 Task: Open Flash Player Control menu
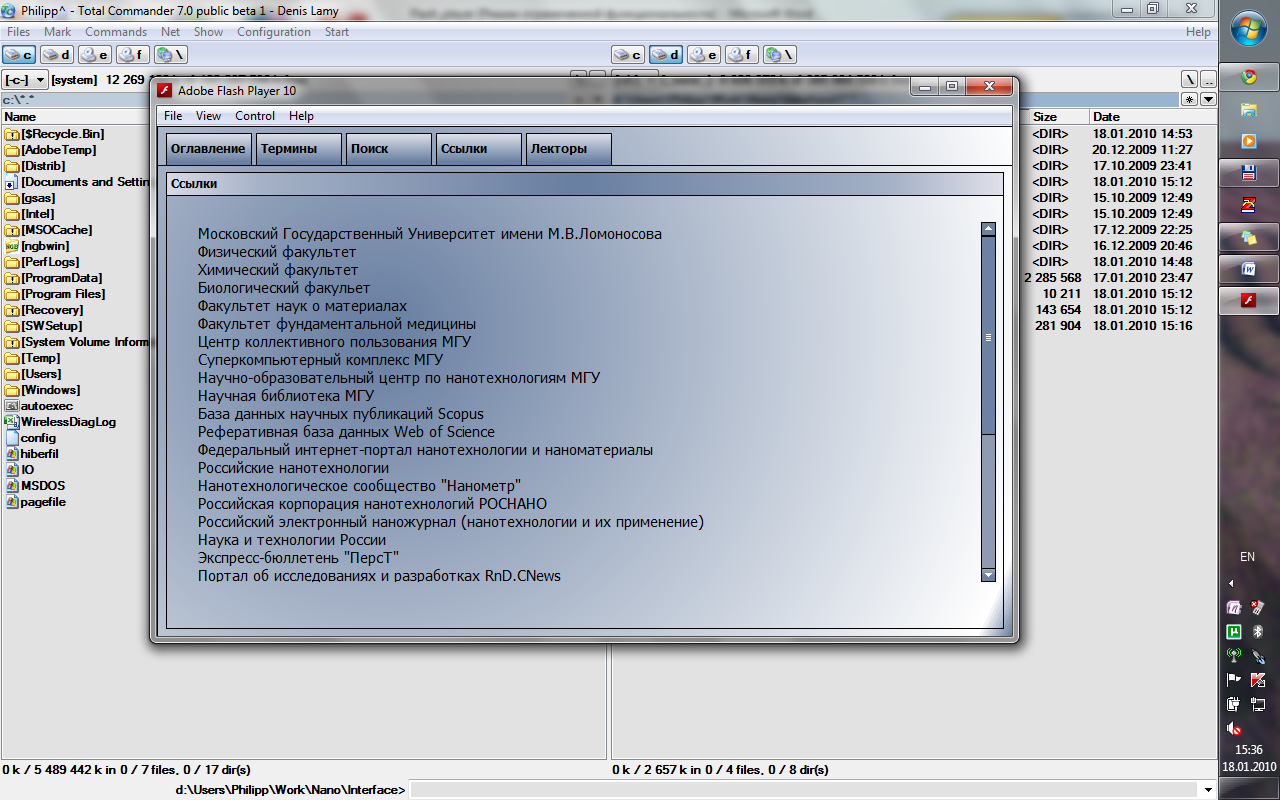(255, 116)
